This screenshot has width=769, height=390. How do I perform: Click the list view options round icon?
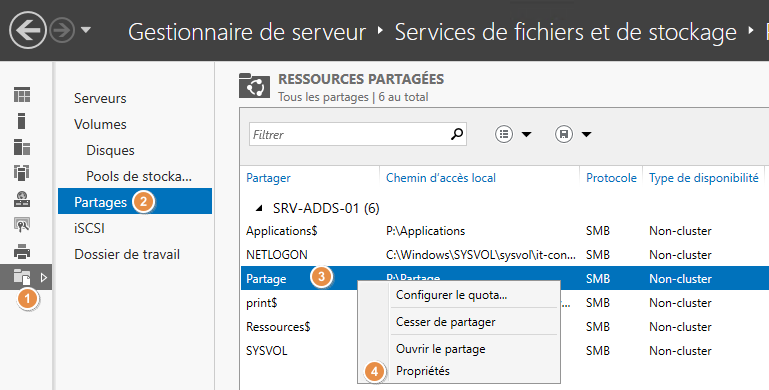(504, 134)
